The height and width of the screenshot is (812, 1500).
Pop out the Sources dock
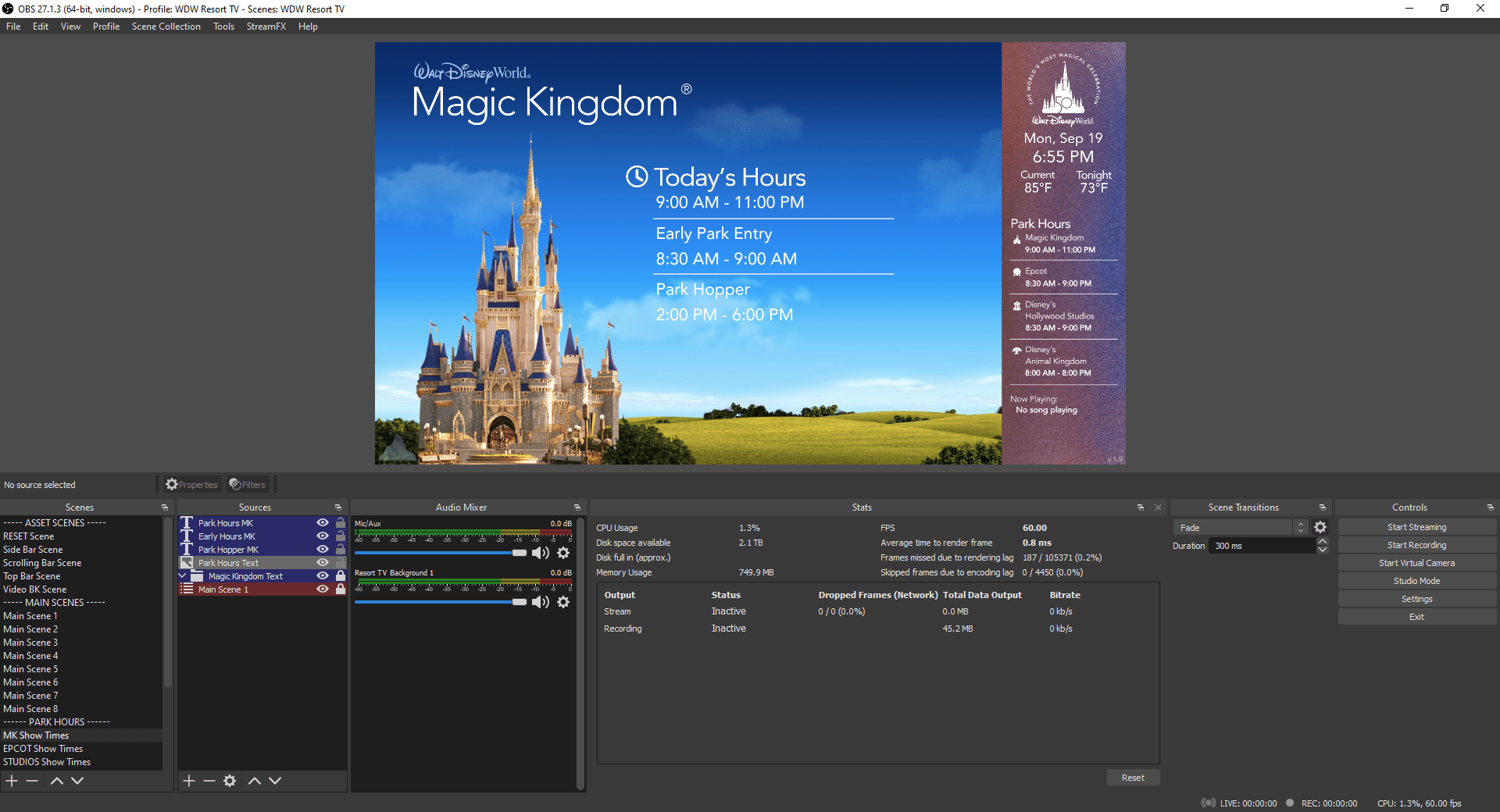[338, 507]
